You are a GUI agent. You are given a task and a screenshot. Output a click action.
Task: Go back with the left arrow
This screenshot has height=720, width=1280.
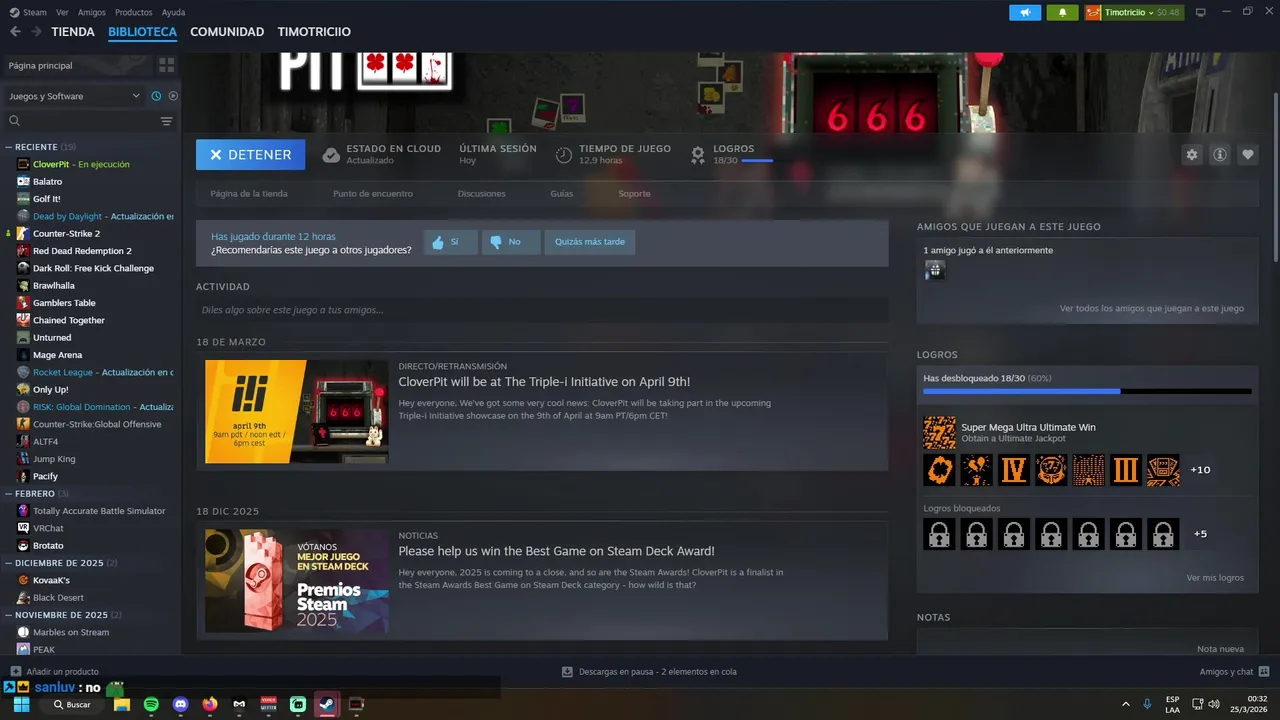[x=15, y=32]
